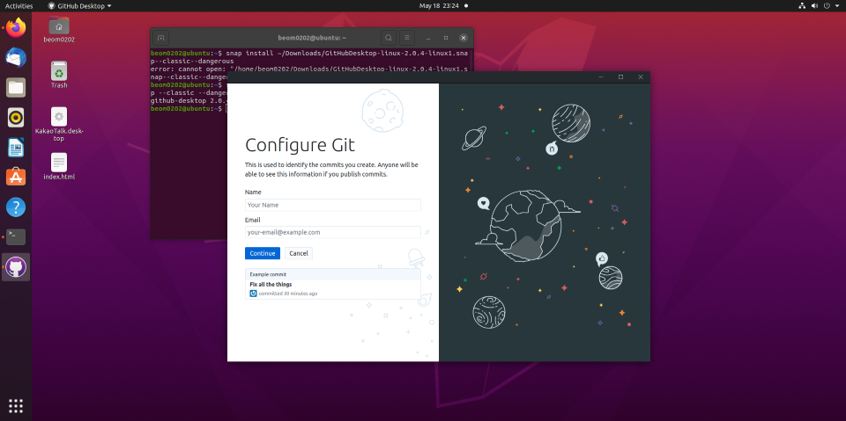
Task: Click Activities in the top bar
Action: [x=19, y=6]
